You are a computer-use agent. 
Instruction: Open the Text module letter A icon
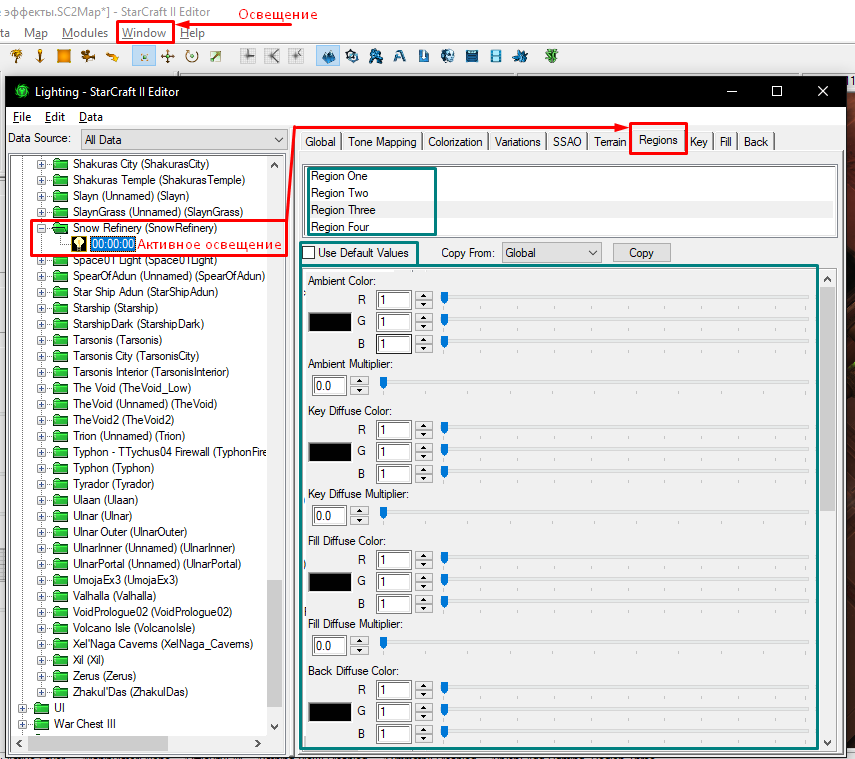click(x=400, y=56)
